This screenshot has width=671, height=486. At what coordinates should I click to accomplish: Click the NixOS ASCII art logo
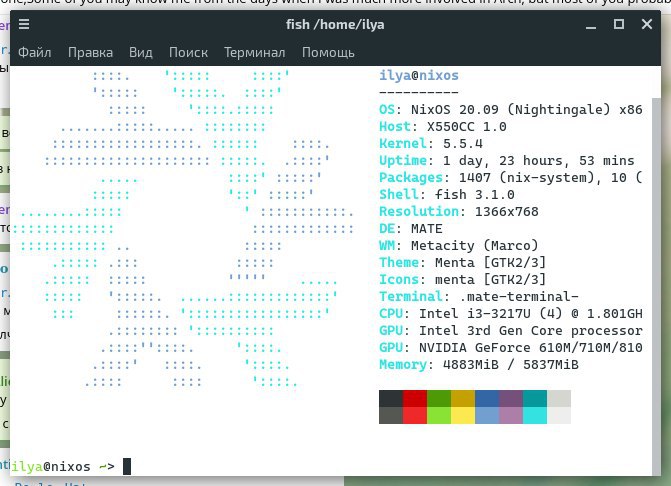[183, 229]
